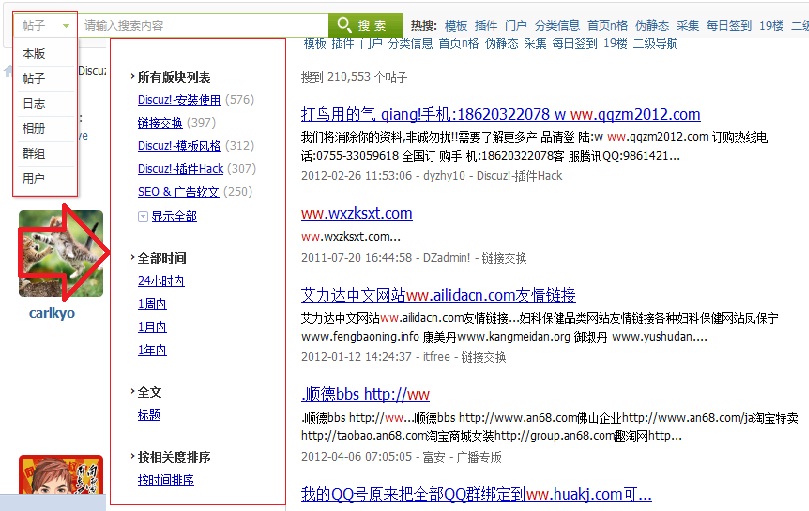The height and width of the screenshot is (511, 809).
Task: Filter by Discuz!-安装使用 forum
Action: (179, 100)
